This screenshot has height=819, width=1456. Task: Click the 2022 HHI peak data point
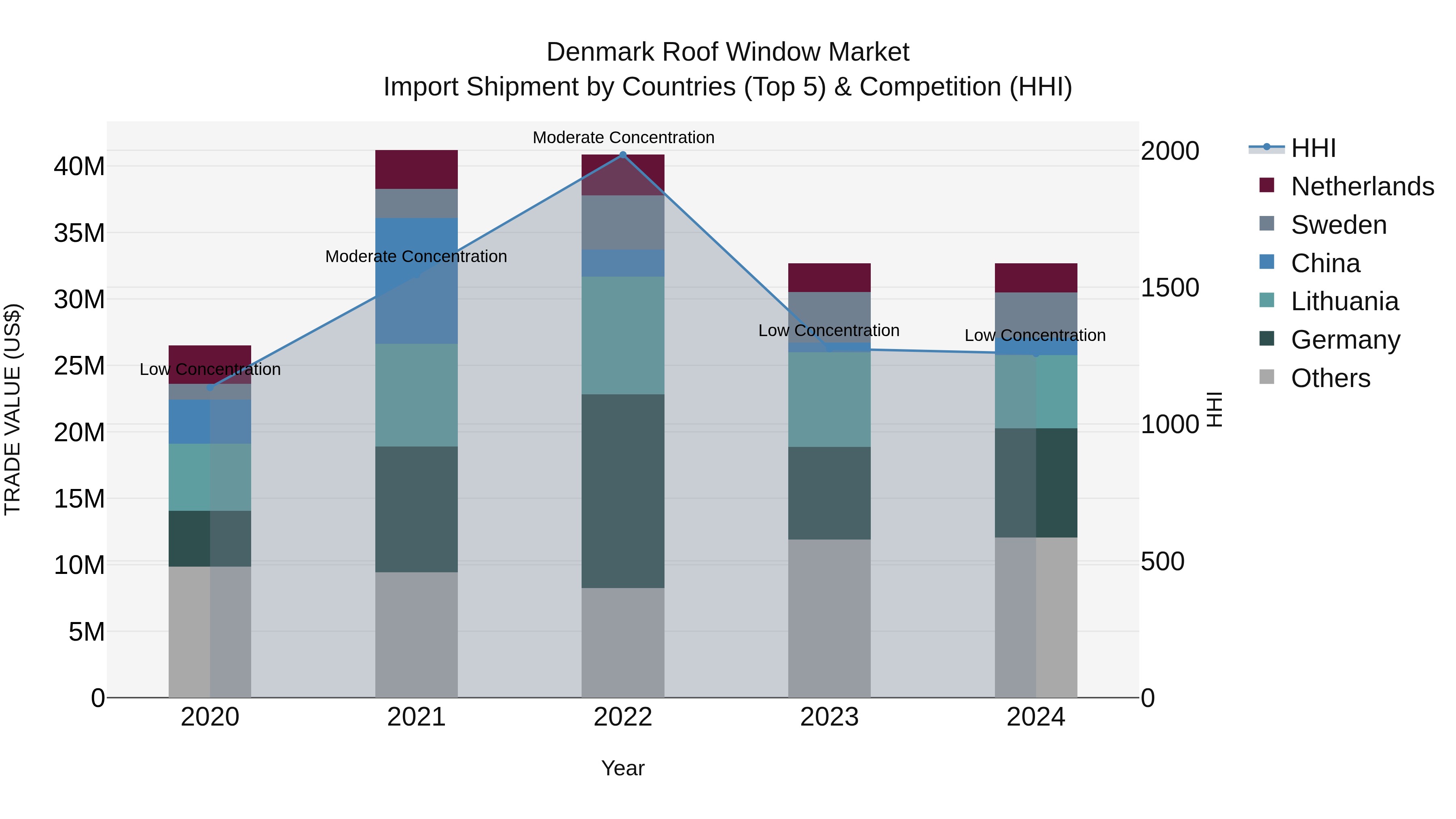point(623,154)
